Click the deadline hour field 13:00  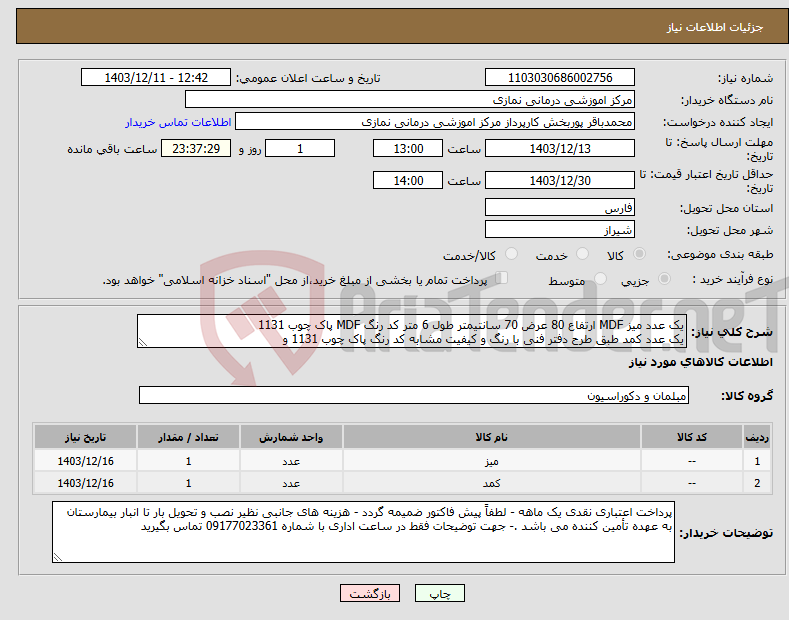408,148
